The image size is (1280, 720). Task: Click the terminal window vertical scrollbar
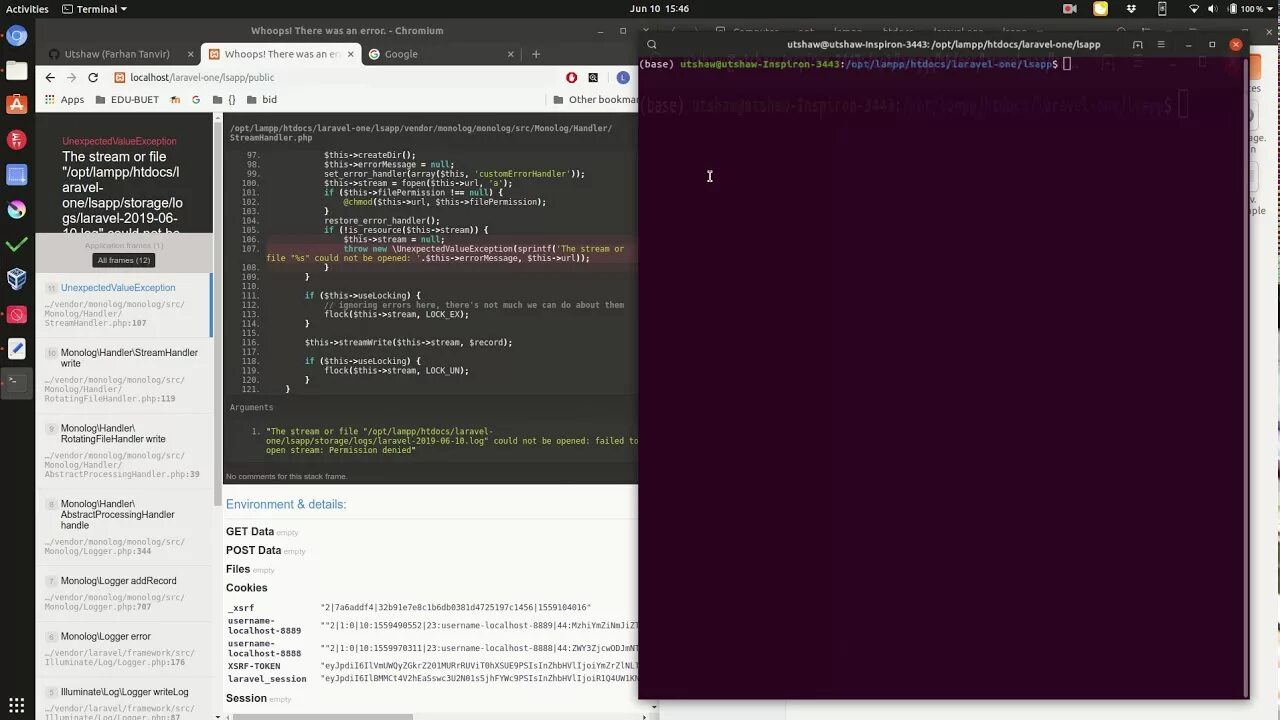(x=1245, y=378)
